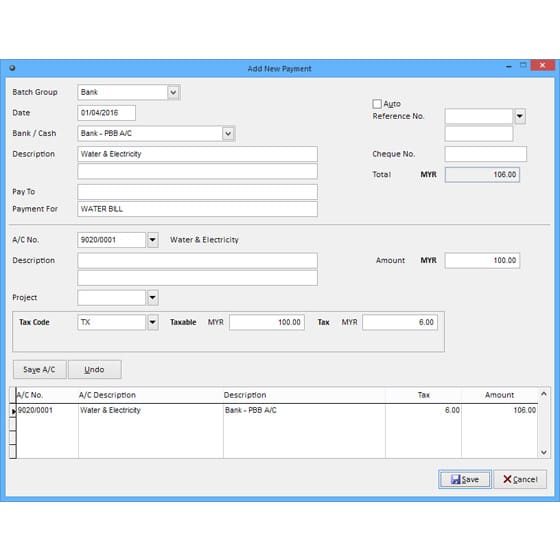Click the Save A/C button
Screen dimensions: 560x560
(x=40, y=369)
